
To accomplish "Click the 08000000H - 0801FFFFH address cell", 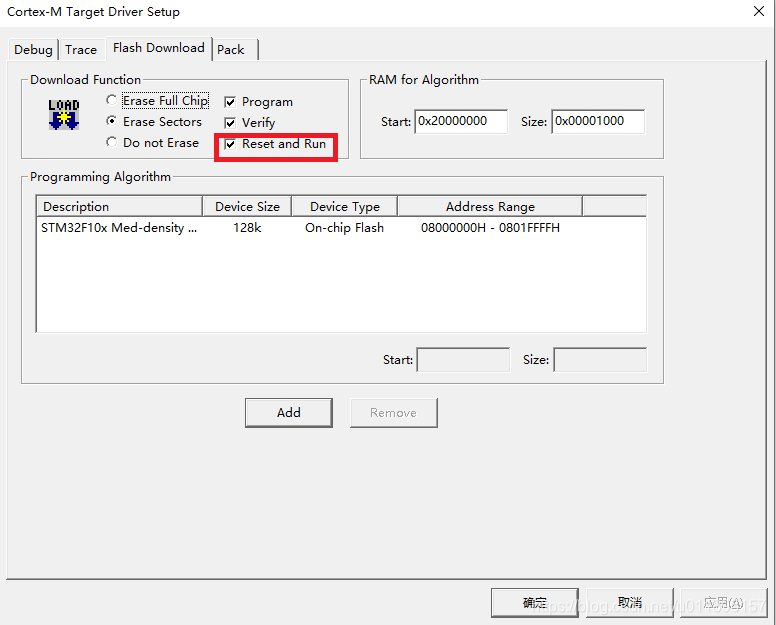I will 490,228.
